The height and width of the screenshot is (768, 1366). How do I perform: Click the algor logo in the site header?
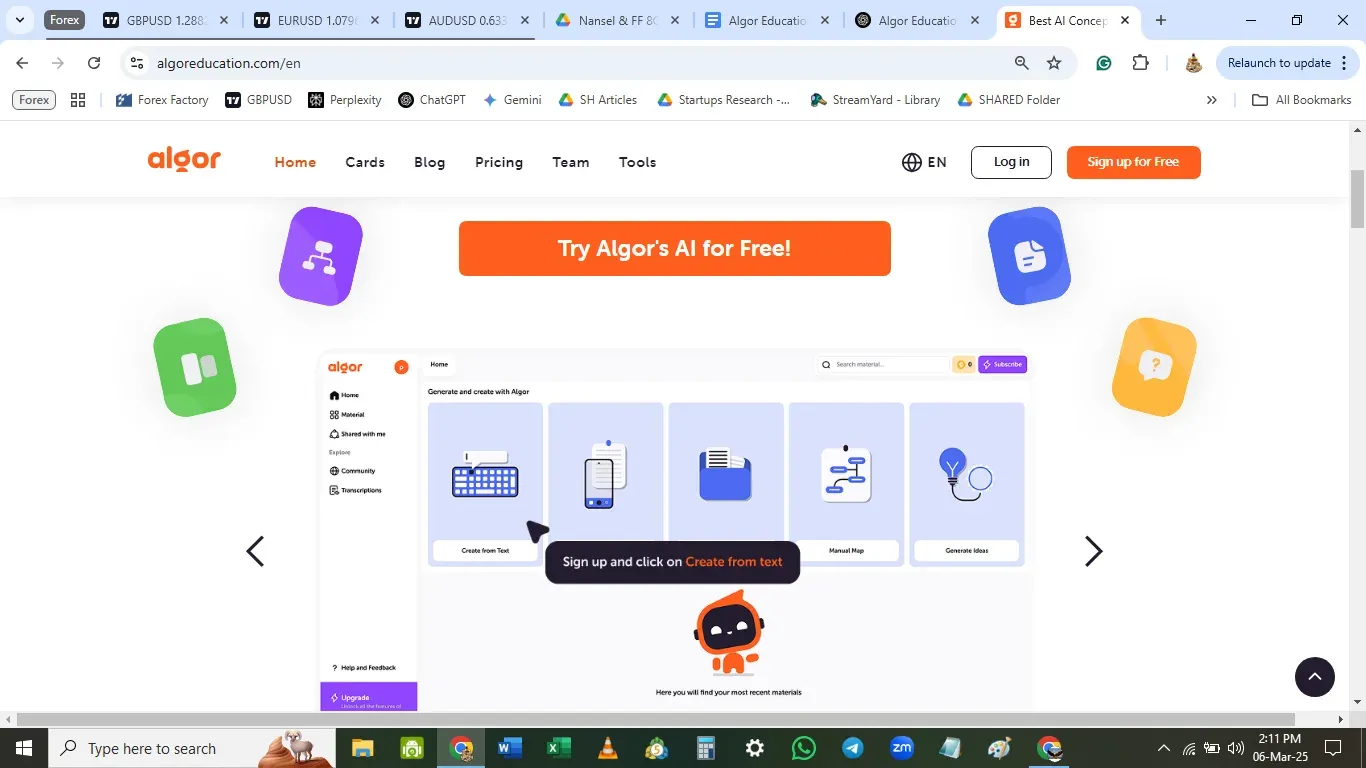(x=184, y=160)
